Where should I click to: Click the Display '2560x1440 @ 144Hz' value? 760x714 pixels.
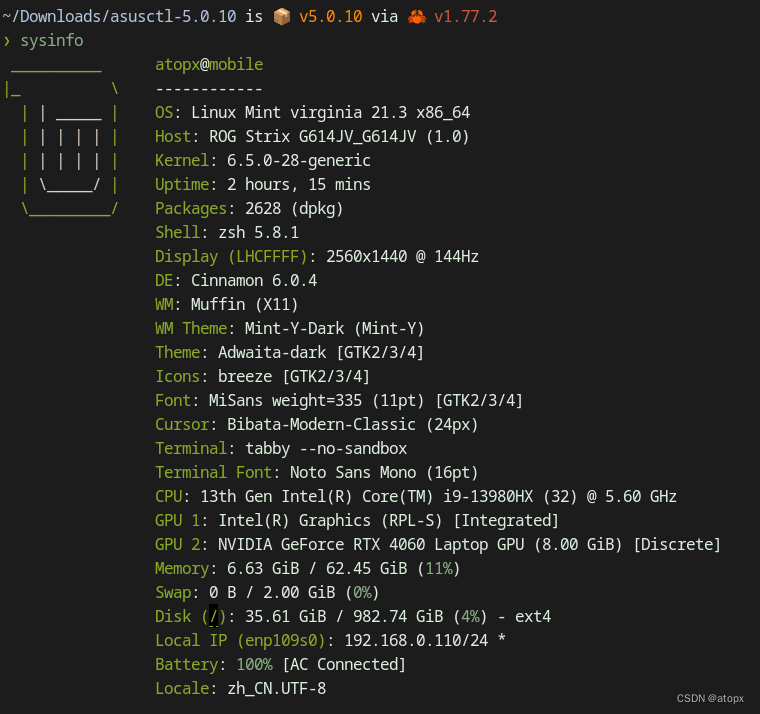[x=402, y=256]
